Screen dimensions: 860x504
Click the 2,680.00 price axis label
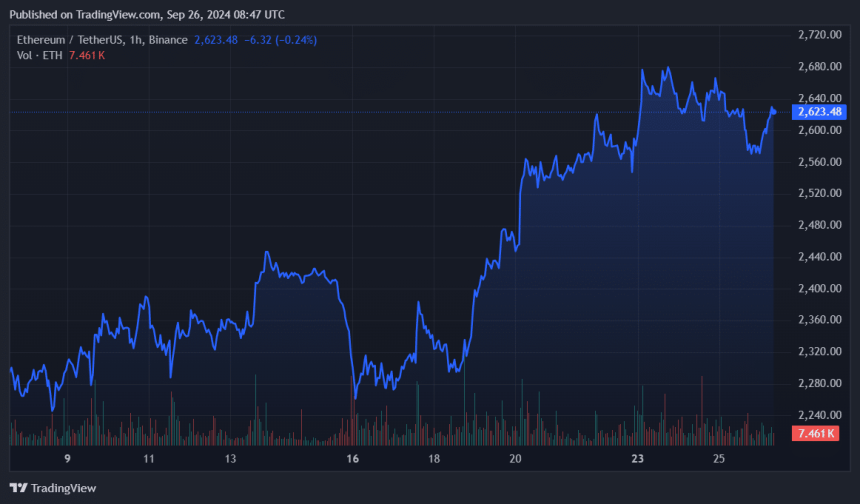tap(819, 66)
